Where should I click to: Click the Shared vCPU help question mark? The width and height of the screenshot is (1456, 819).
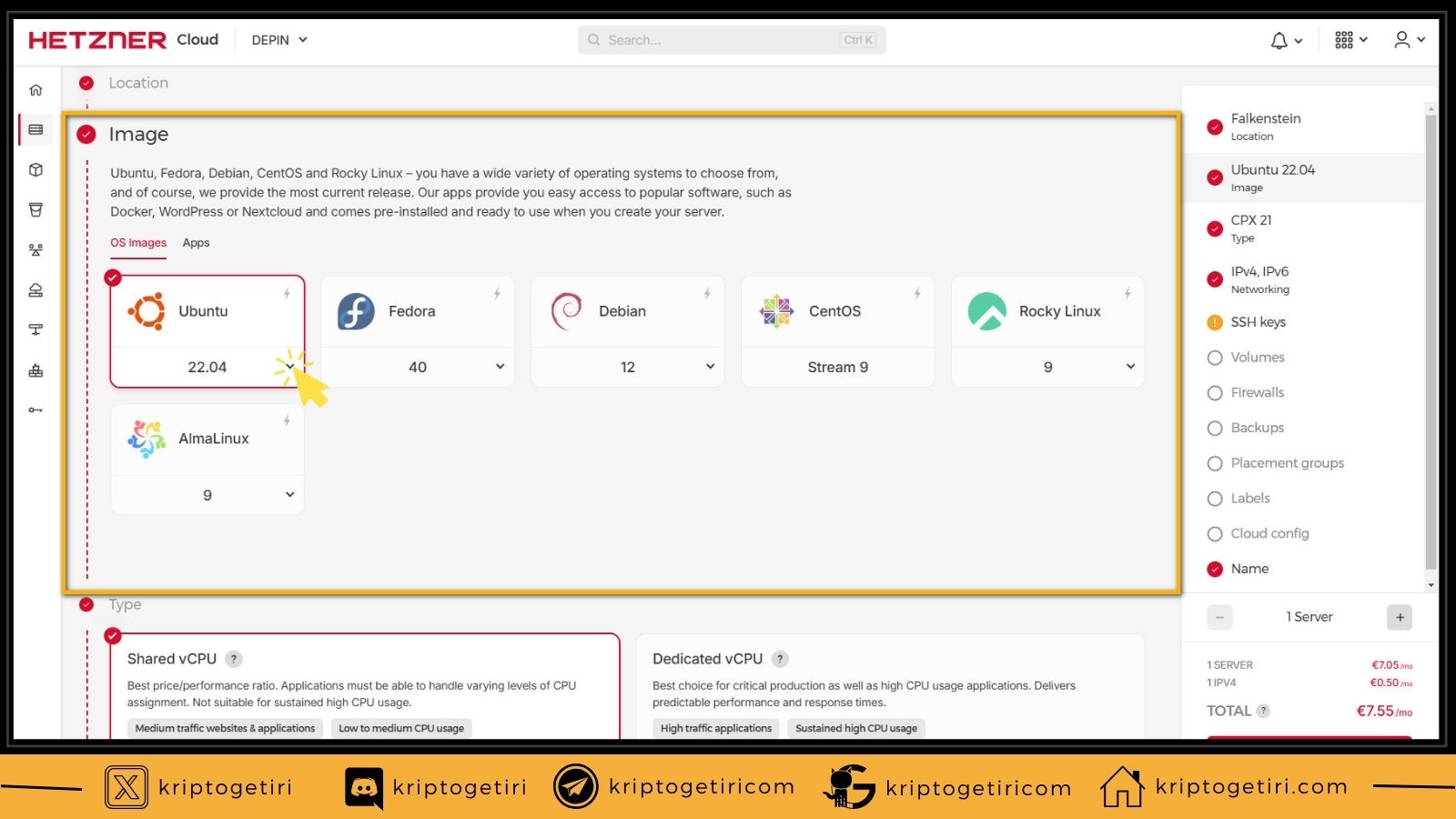[234, 659]
